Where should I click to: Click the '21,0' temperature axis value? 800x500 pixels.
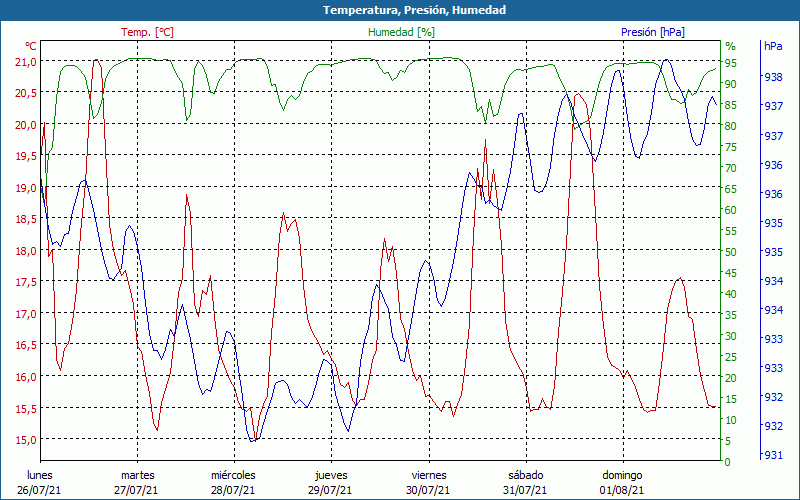27,62
